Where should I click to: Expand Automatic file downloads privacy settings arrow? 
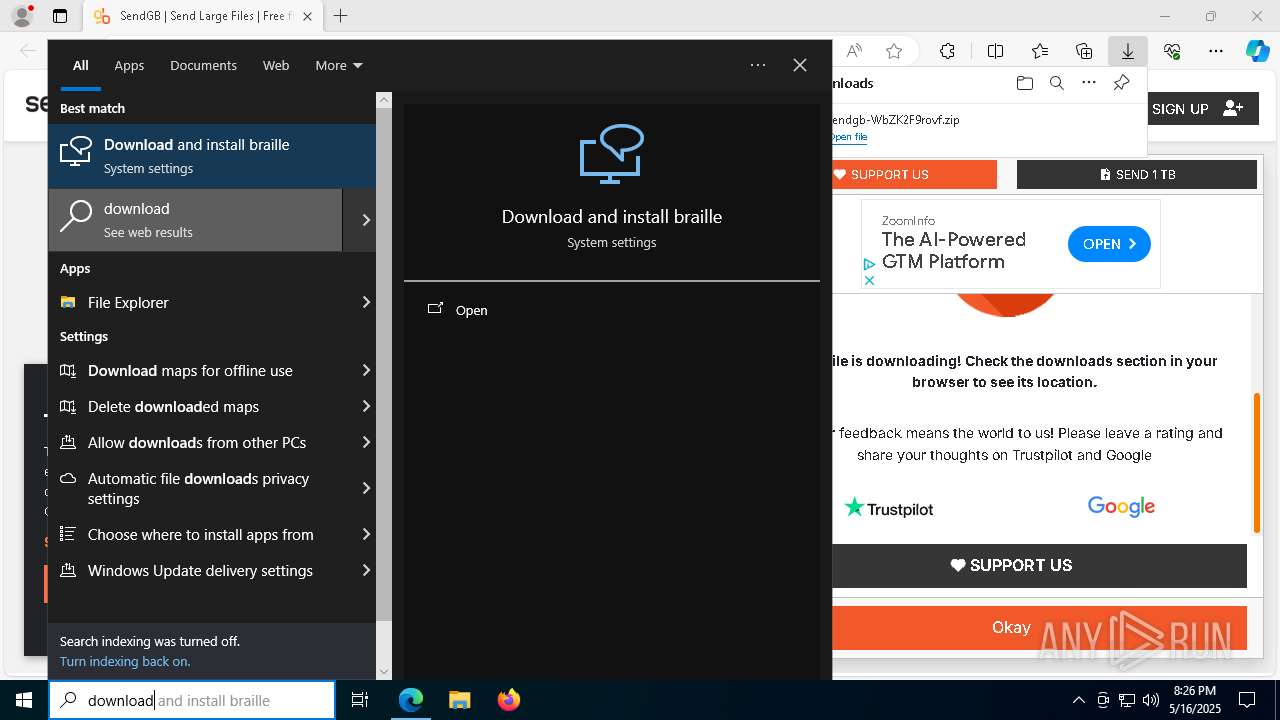366,488
